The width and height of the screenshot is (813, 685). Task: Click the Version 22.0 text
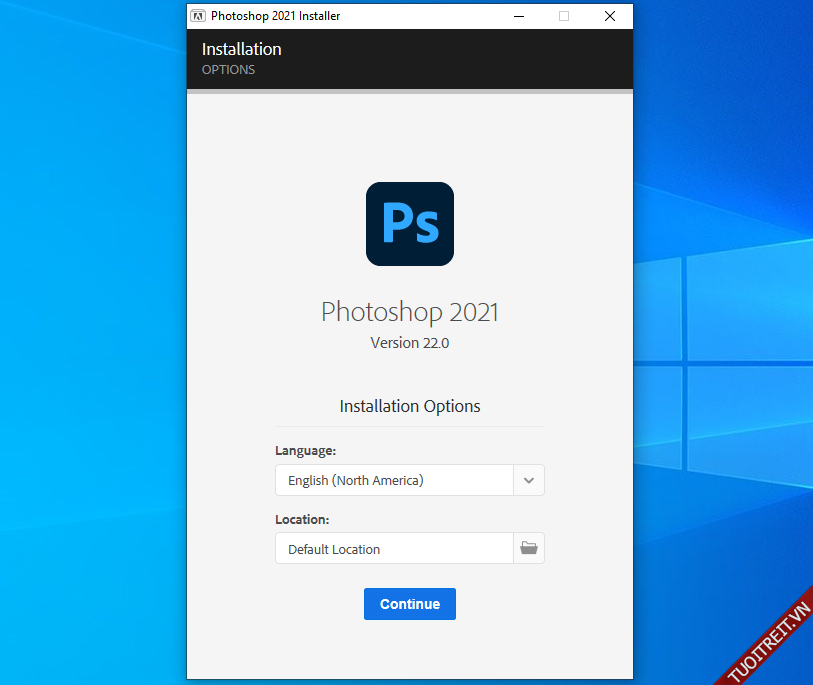click(x=409, y=342)
